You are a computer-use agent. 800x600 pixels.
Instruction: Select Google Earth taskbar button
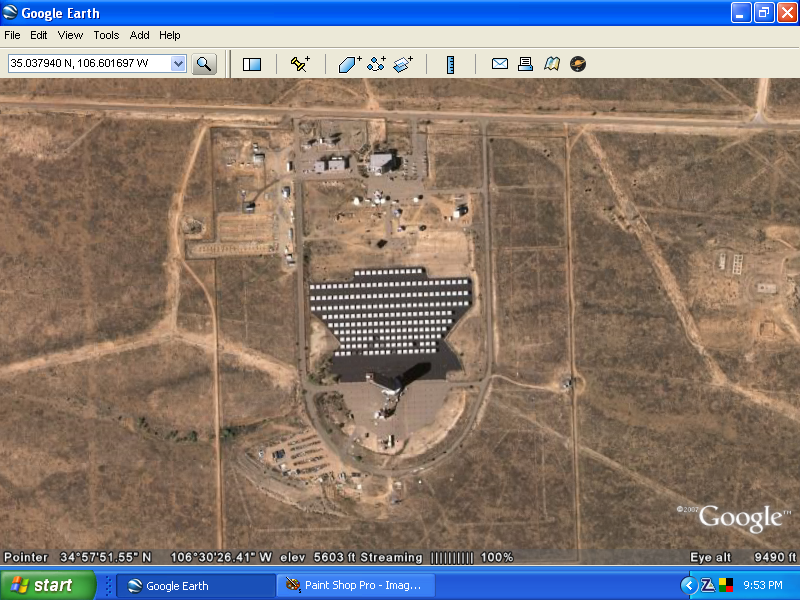point(195,586)
